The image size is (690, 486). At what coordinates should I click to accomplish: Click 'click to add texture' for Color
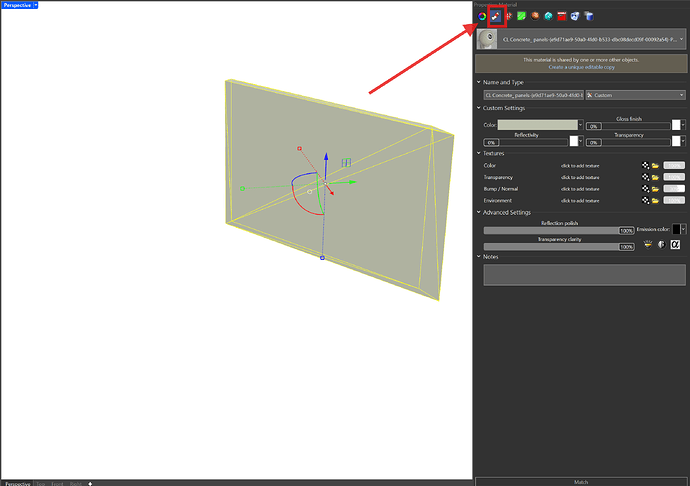coord(580,166)
